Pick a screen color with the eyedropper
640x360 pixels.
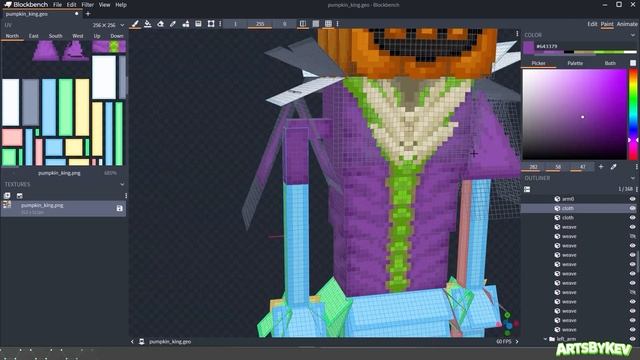pos(613,167)
